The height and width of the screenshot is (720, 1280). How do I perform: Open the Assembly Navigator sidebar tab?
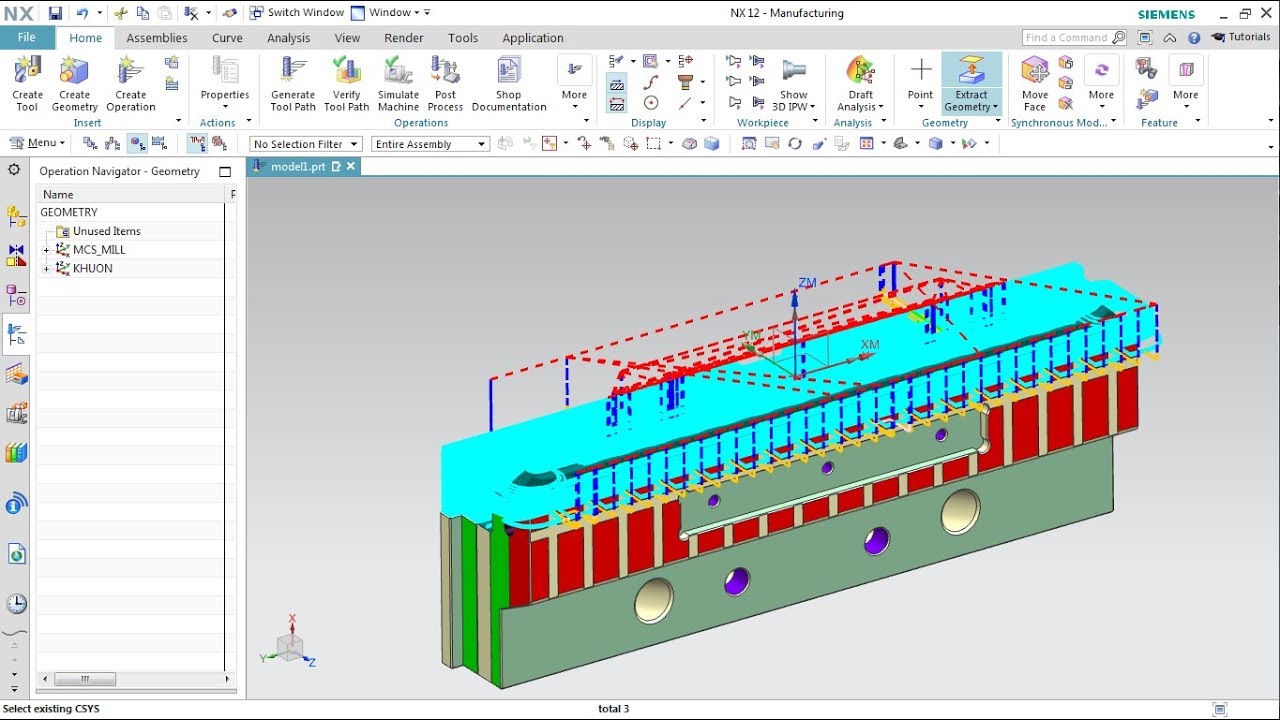click(x=16, y=216)
